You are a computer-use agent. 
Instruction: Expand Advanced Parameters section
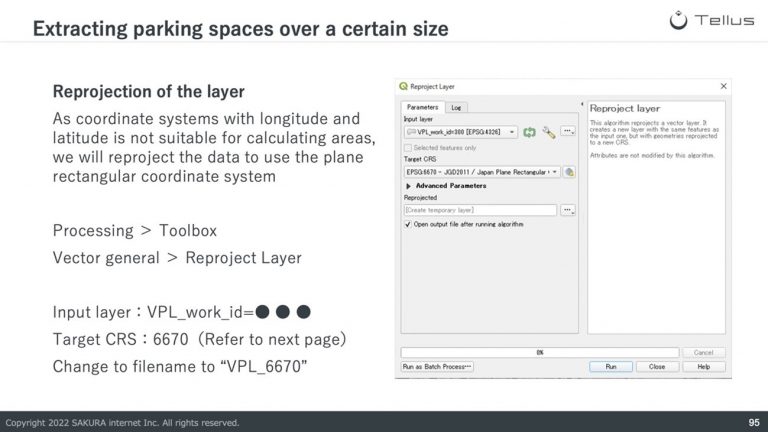(408, 186)
